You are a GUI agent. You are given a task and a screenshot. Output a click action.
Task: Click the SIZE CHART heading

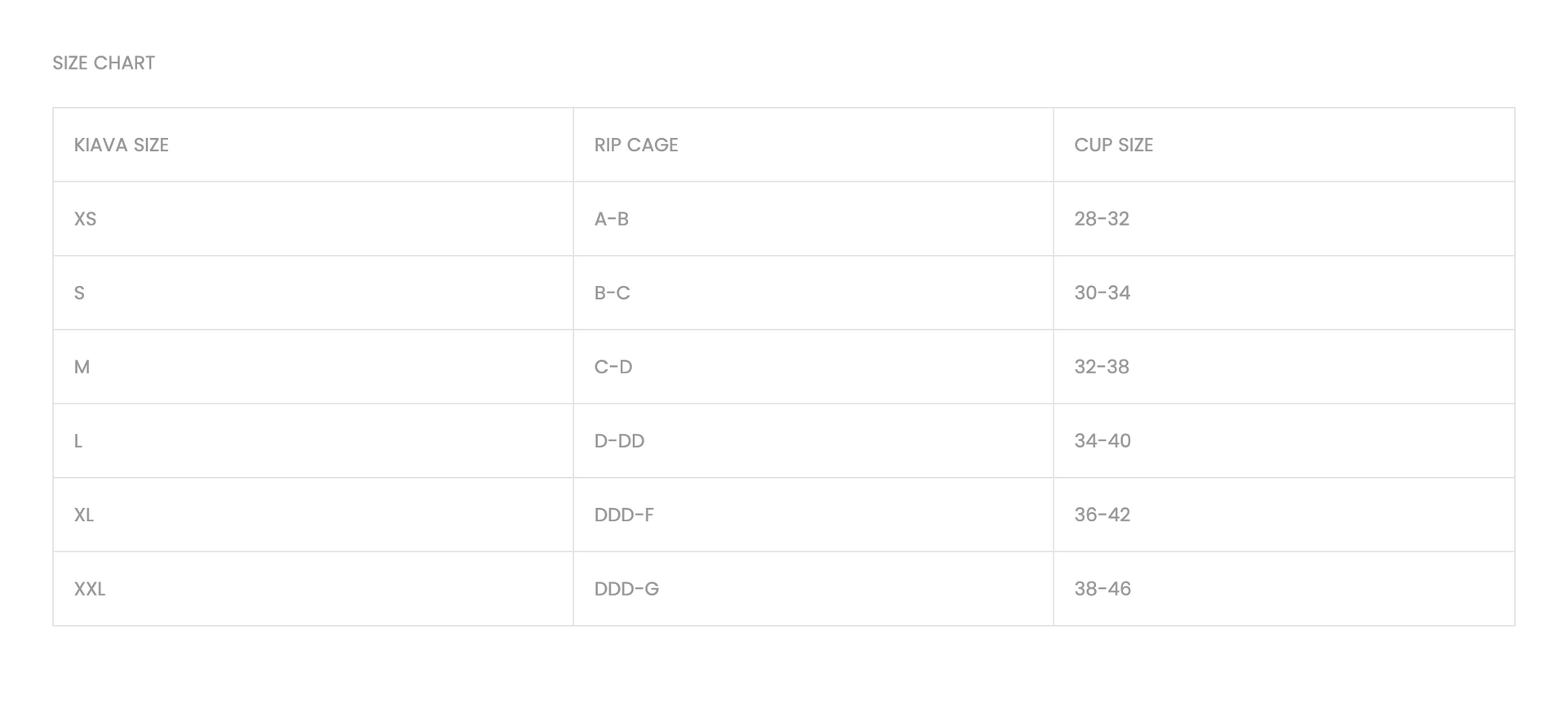tap(104, 63)
